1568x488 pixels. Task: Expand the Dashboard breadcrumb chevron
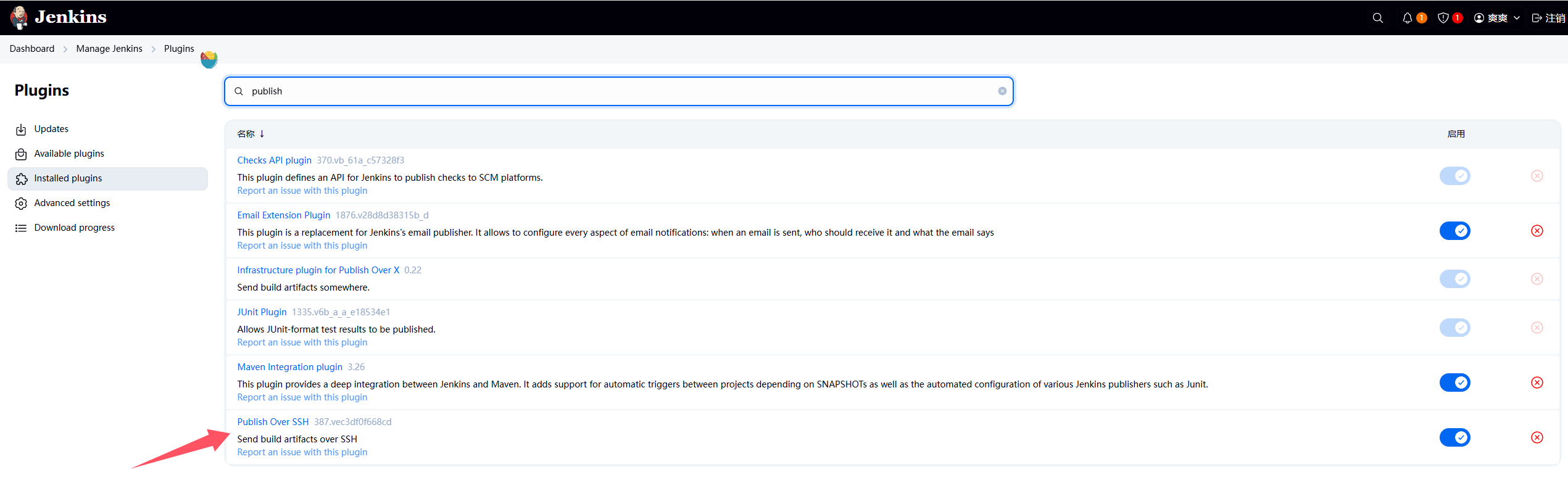click(x=65, y=49)
